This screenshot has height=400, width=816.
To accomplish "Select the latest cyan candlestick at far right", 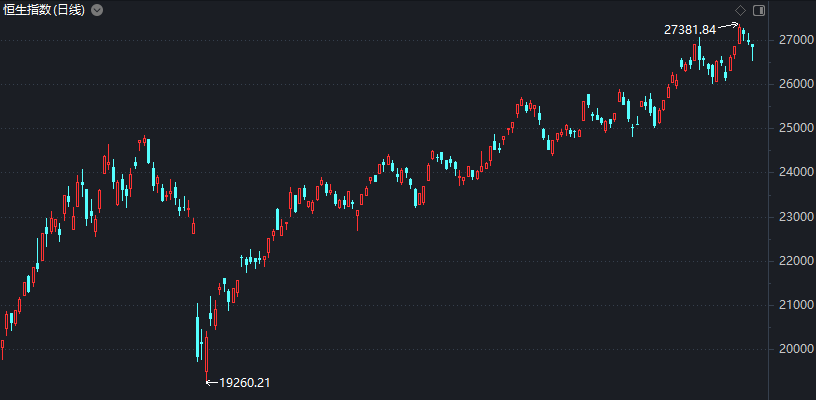I will 752,48.
